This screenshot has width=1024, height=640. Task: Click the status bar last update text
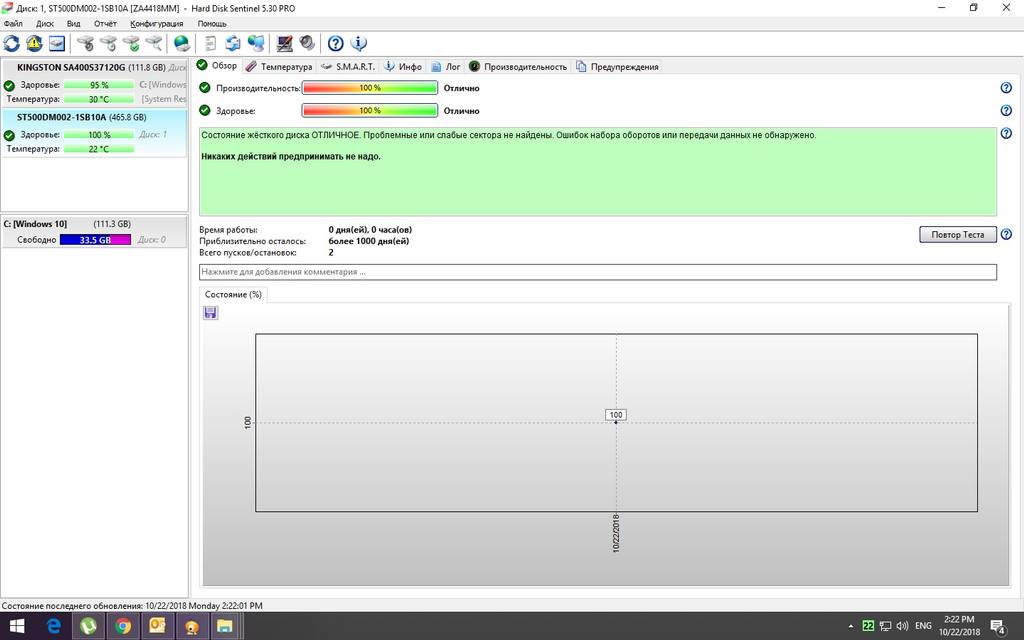132,605
